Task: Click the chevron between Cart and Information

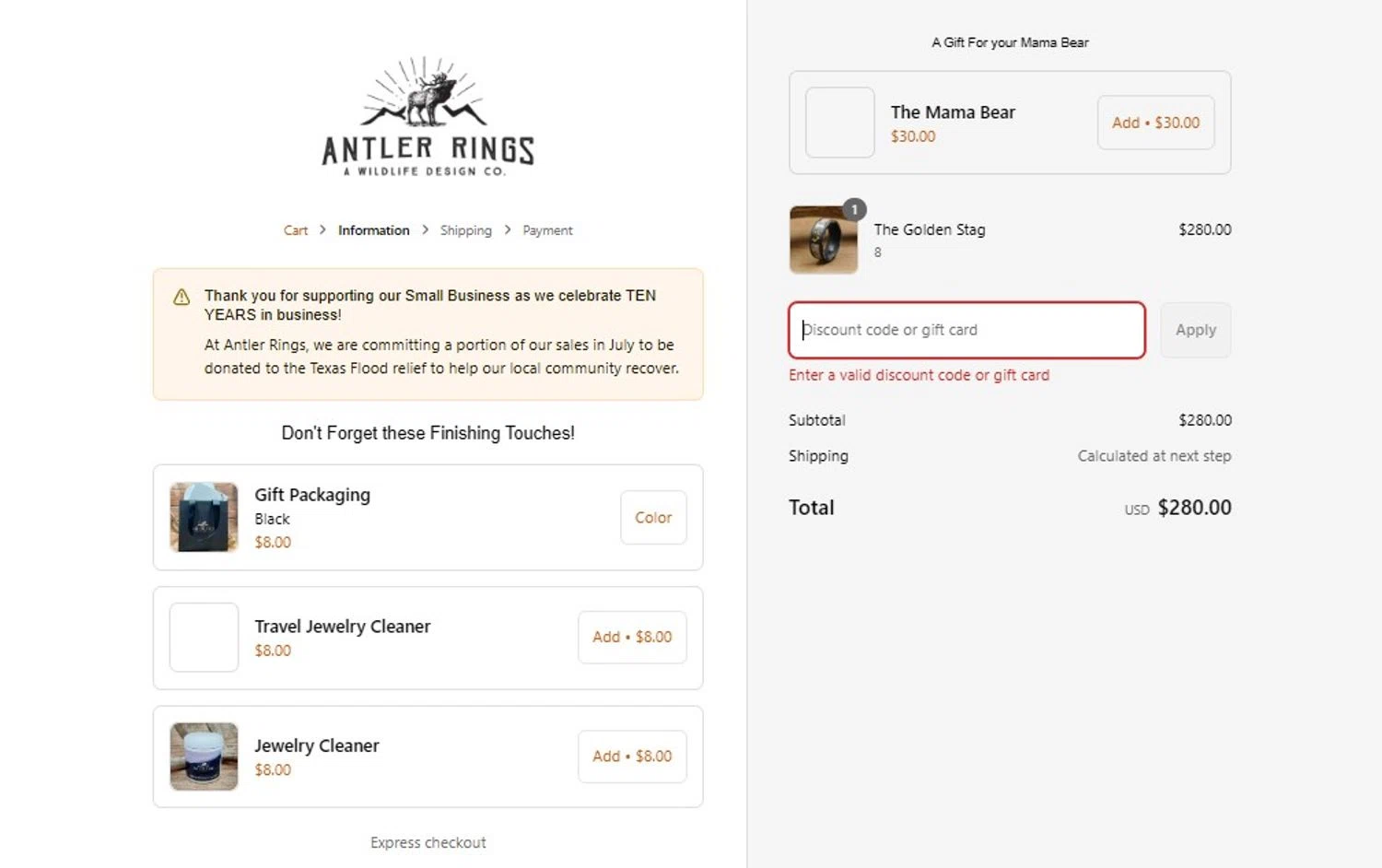Action: 322,229
